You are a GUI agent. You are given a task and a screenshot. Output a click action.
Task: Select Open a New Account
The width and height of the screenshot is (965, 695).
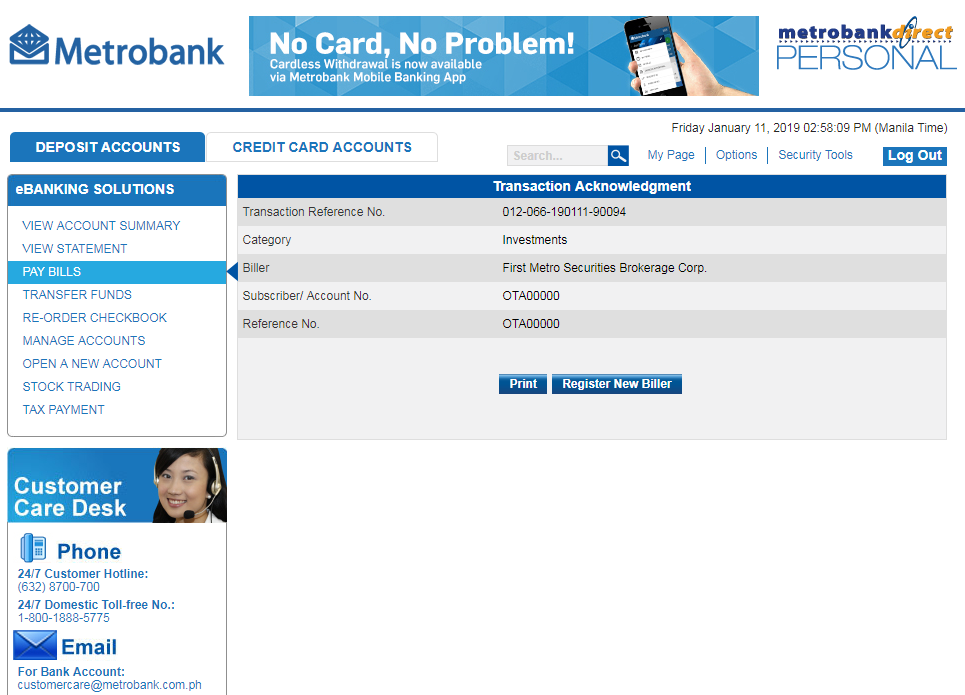click(92, 364)
